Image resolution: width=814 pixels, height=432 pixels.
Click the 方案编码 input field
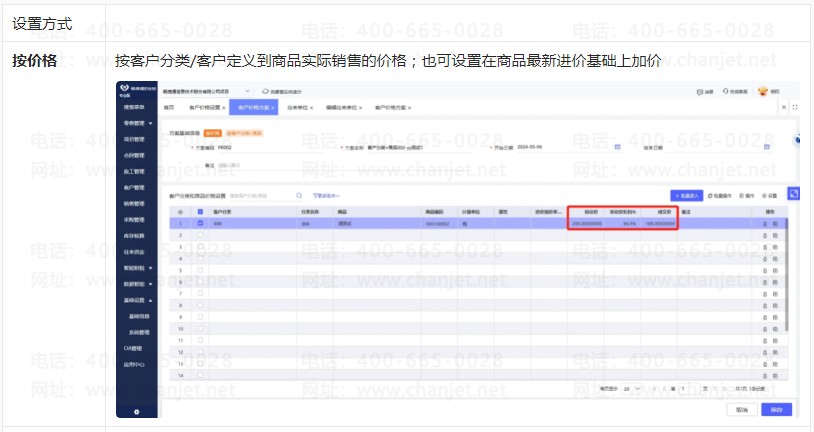[x=269, y=147]
